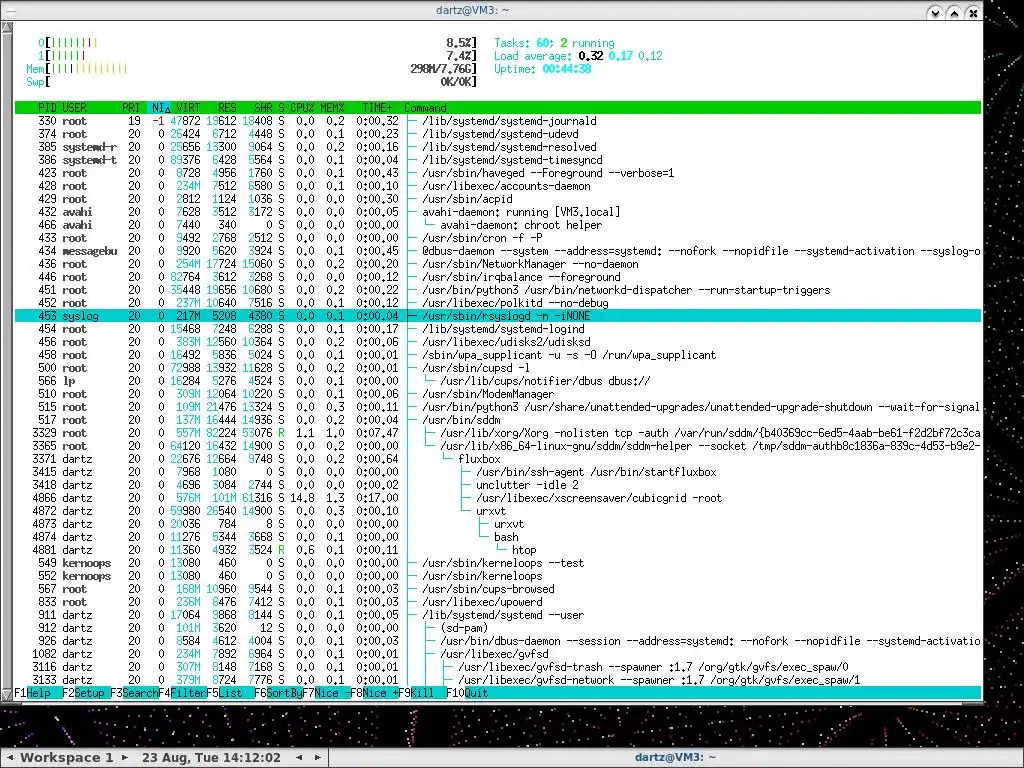The image size is (1024, 768).
Task: Click the CPU 1 usage meter bar
Action: 257,56
